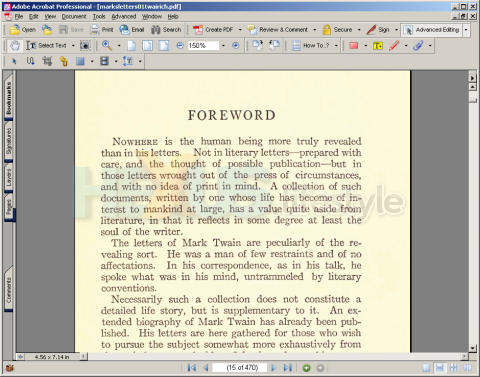Click the Email toolbar button
The image size is (480, 377).
(132, 30)
